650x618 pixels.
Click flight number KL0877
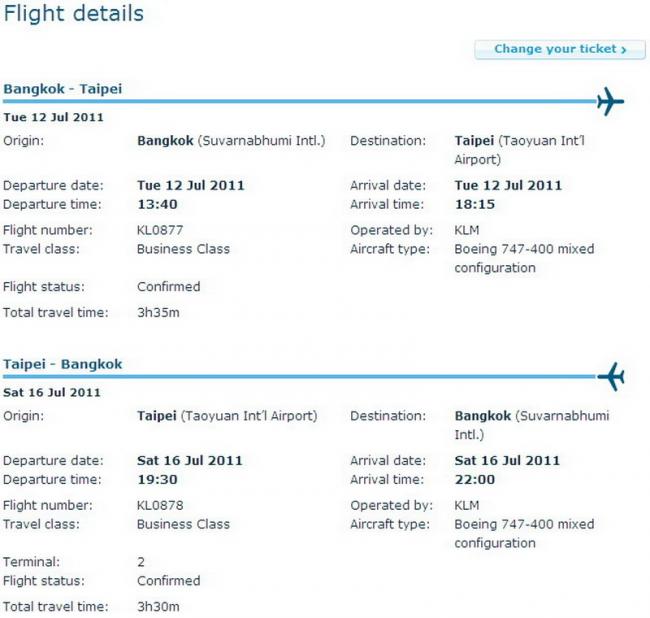pos(160,230)
